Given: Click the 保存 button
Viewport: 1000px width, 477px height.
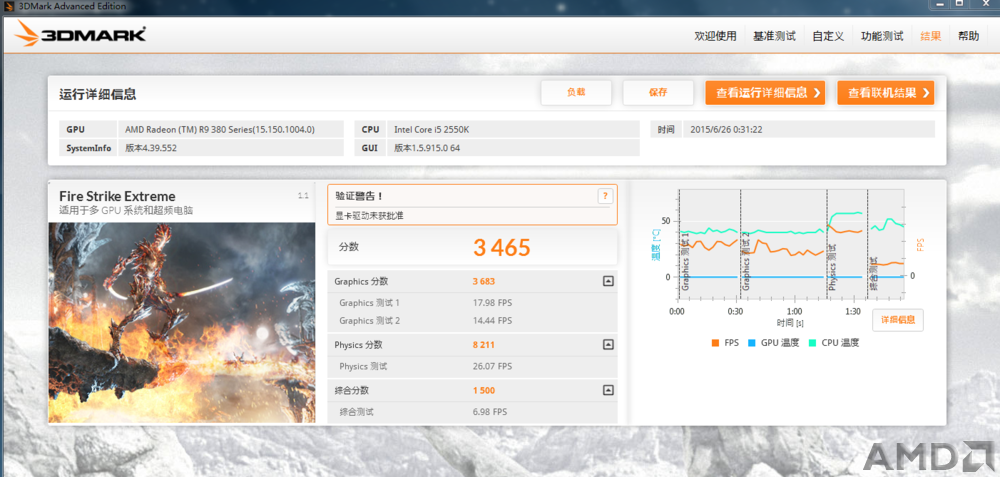Looking at the screenshot, I should tap(658, 92).
